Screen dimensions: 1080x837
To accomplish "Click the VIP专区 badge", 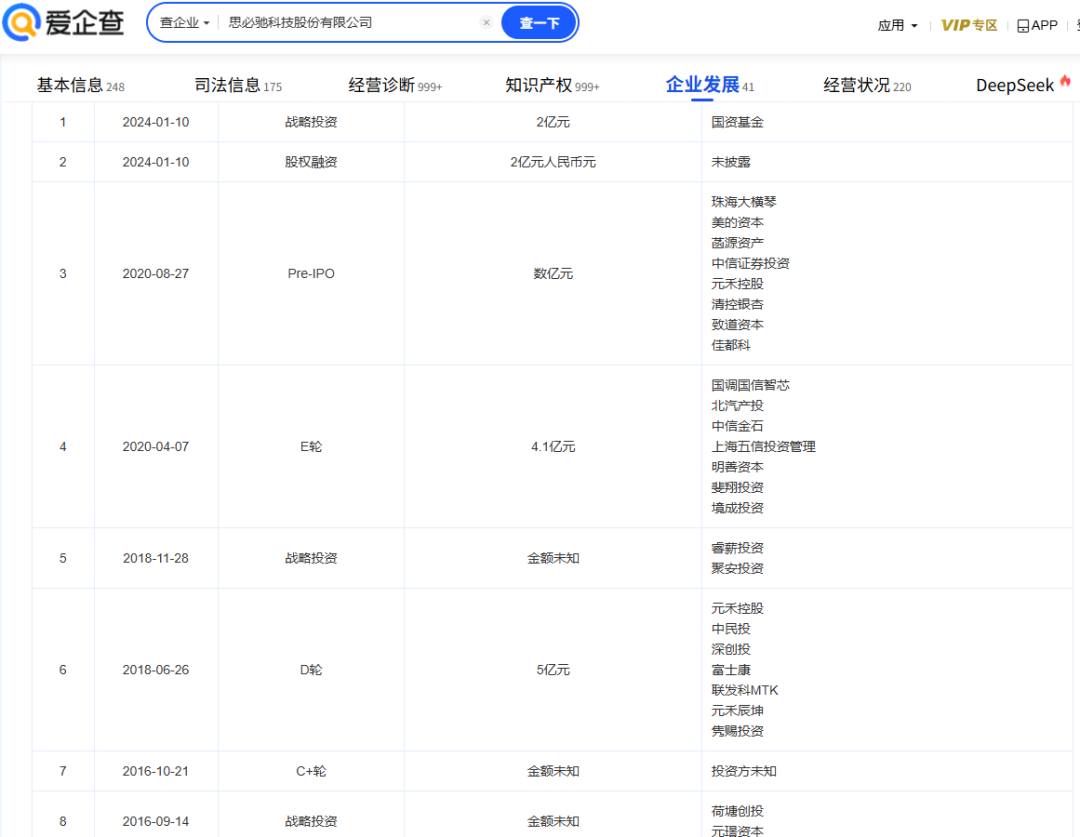I will (x=969, y=25).
